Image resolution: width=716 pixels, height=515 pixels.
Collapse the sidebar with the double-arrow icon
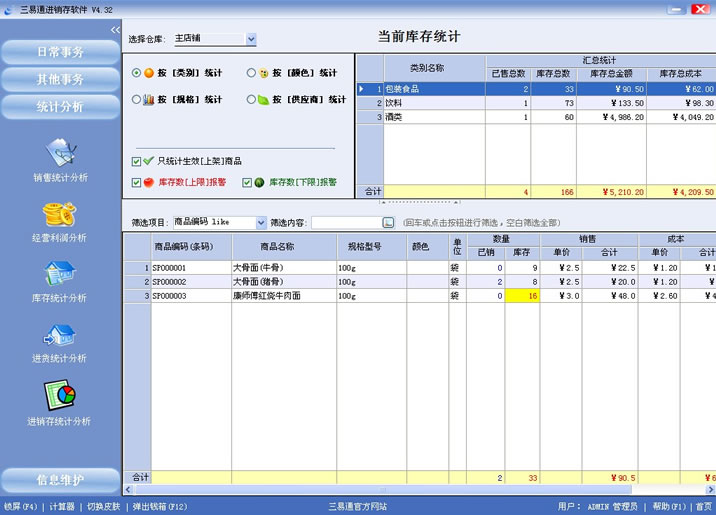click(115, 30)
